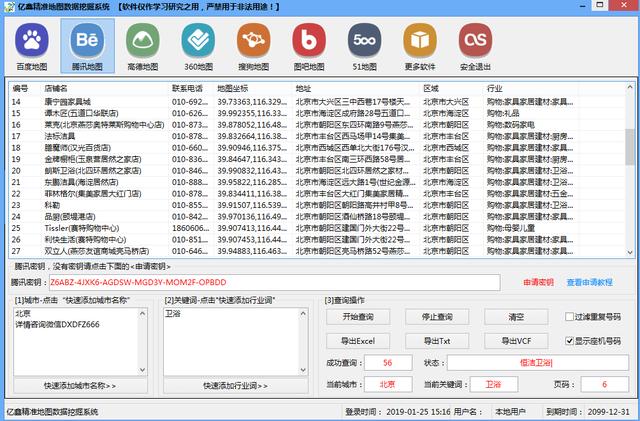Toggle the 过滤重复号码 checkbox
Image resolution: width=640 pixels, height=421 pixels.
pos(568,317)
